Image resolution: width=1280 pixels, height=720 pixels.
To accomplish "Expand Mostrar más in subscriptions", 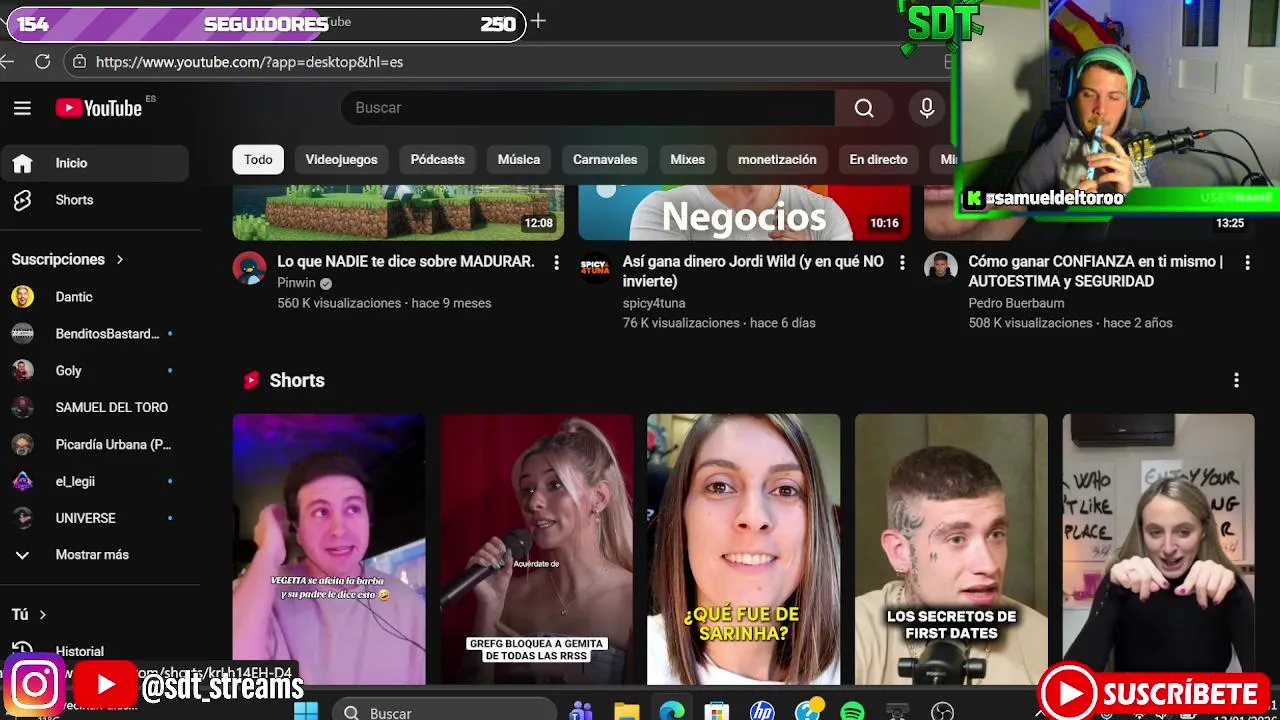I will (94, 555).
